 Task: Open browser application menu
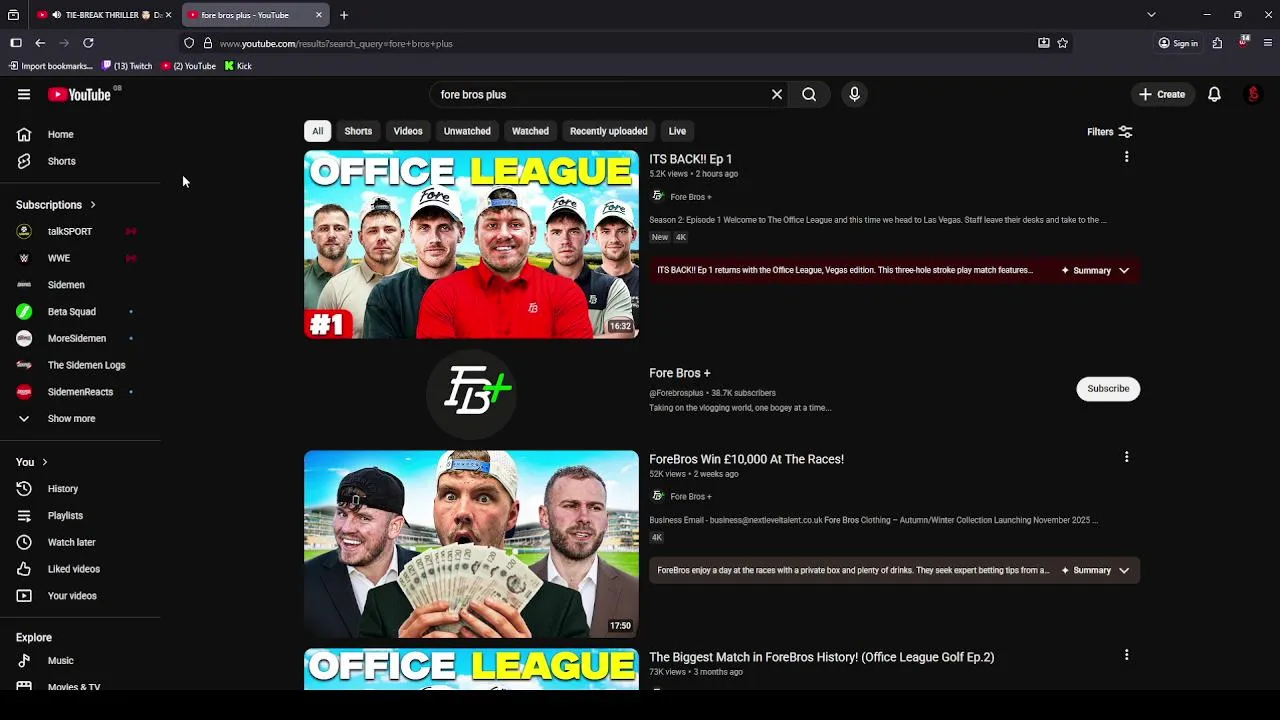(1268, 43)
